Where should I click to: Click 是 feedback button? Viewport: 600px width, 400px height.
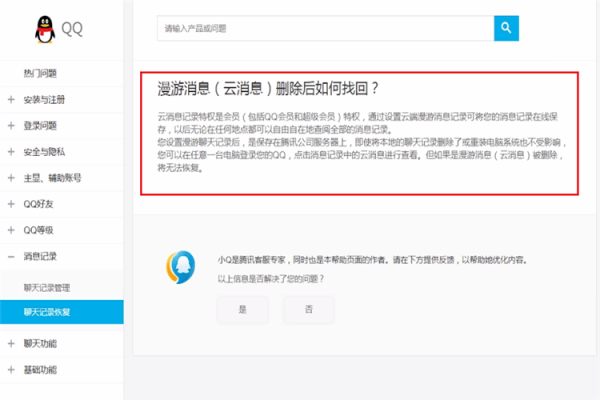tap(243, 309)
